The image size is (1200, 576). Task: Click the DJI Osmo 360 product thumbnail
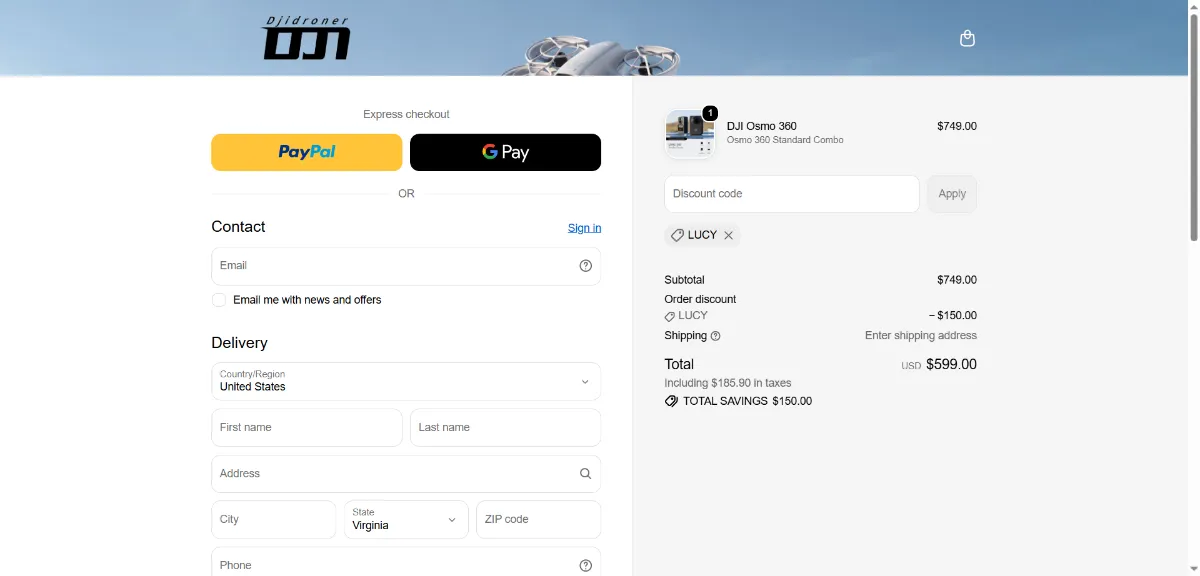(690, 134)
